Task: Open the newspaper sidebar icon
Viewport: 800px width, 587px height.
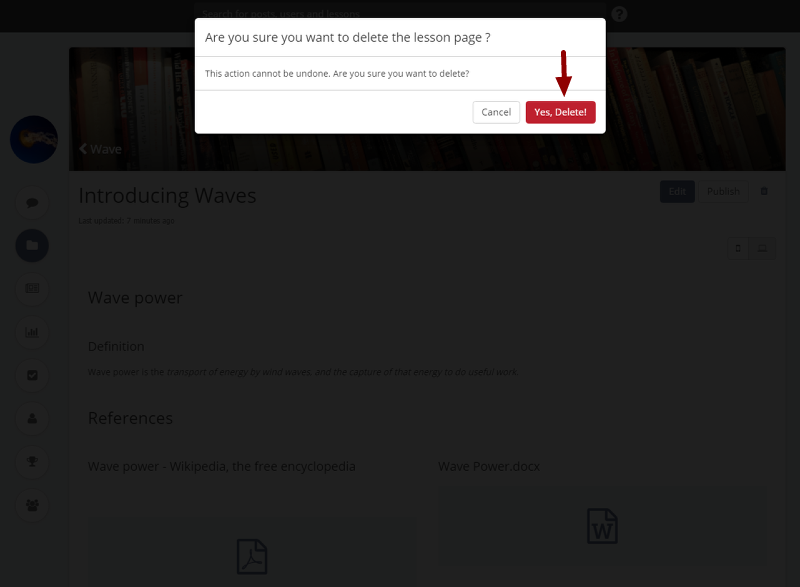Action: click(32, 289)
